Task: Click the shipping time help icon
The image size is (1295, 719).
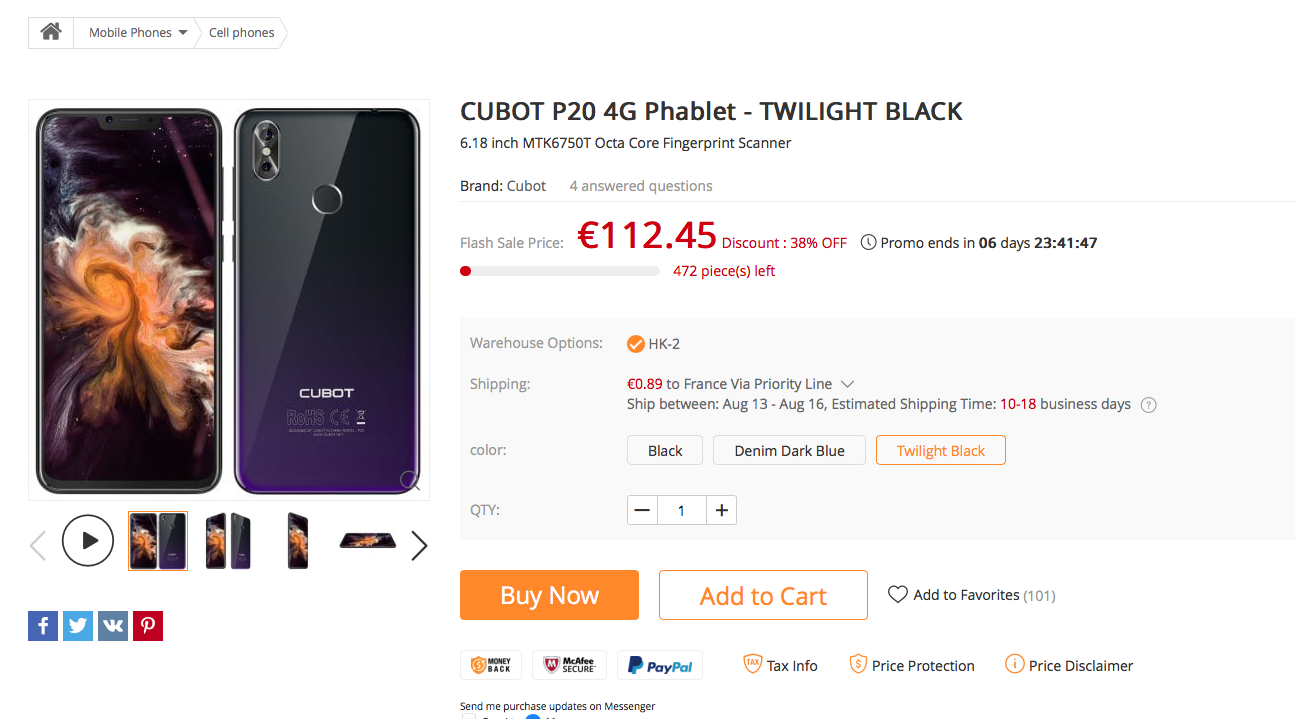Action: [1149, 405]
